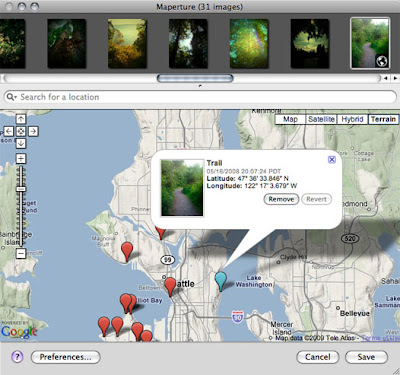Close the Trail info popup

[x=332, y=160]
